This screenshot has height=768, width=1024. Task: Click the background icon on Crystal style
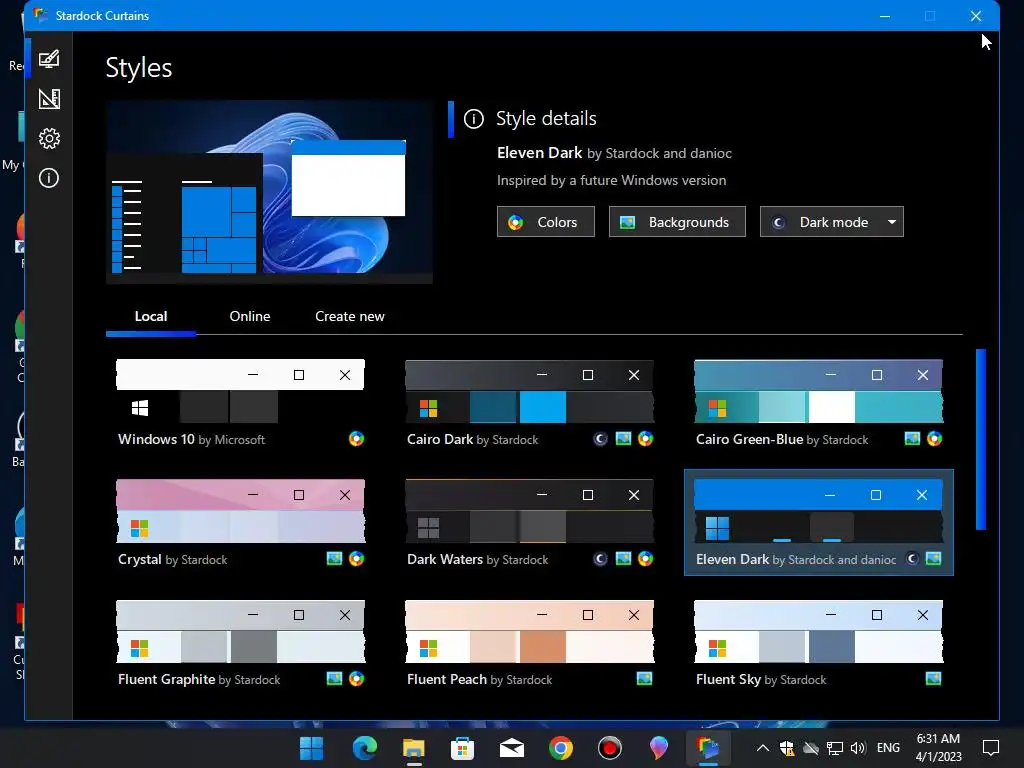pos(334,559)
